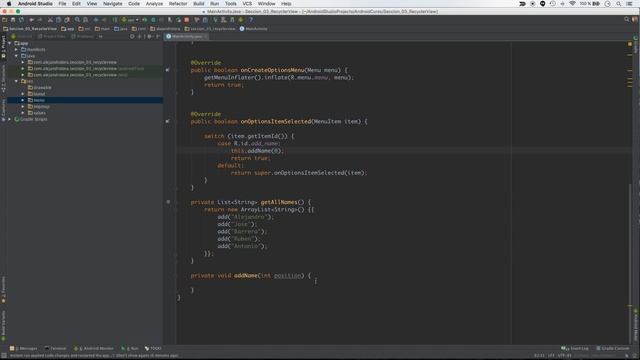Viewport: 640px width, 360px height.
Task: Toggle the Structure side tool window tab
Action: click(3, 78)
